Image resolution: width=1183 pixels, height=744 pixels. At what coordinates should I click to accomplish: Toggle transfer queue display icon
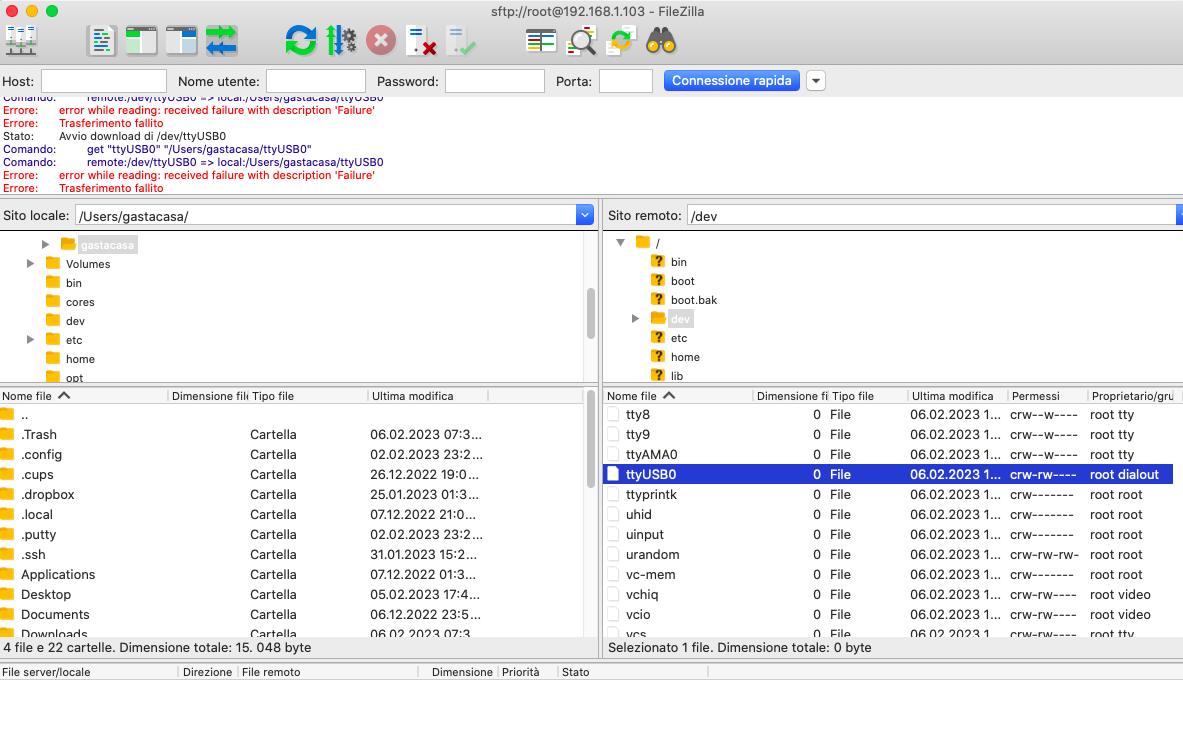[222, 41]
